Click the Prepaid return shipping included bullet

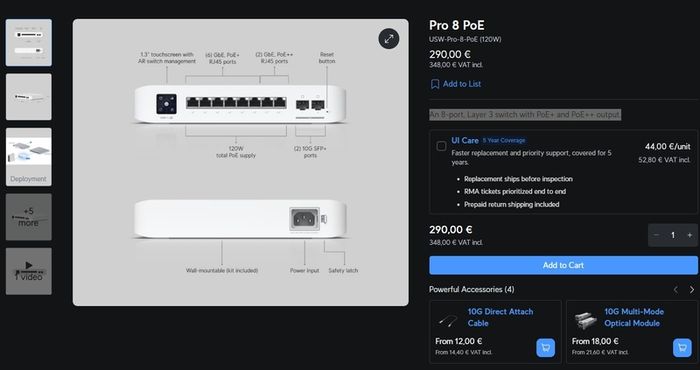[x=512, y=204]
